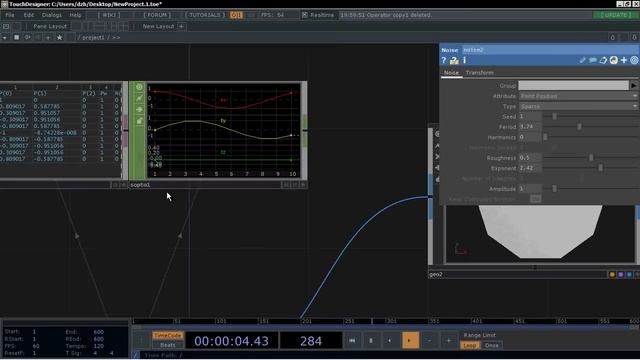
Task: Click the green UPDATE button
Action: (x=616, y=15)
